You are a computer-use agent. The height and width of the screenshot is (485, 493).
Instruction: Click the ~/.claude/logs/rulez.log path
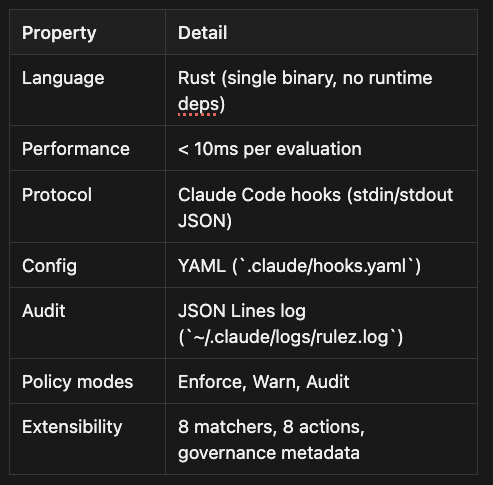(x=291, y=337)
